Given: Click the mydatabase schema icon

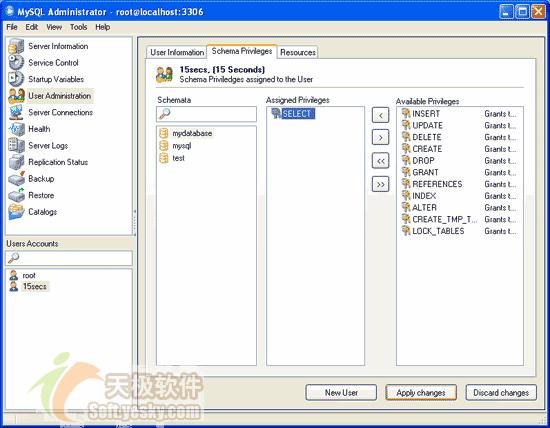Looking at the screenshot, I should (x=163, y=133).
